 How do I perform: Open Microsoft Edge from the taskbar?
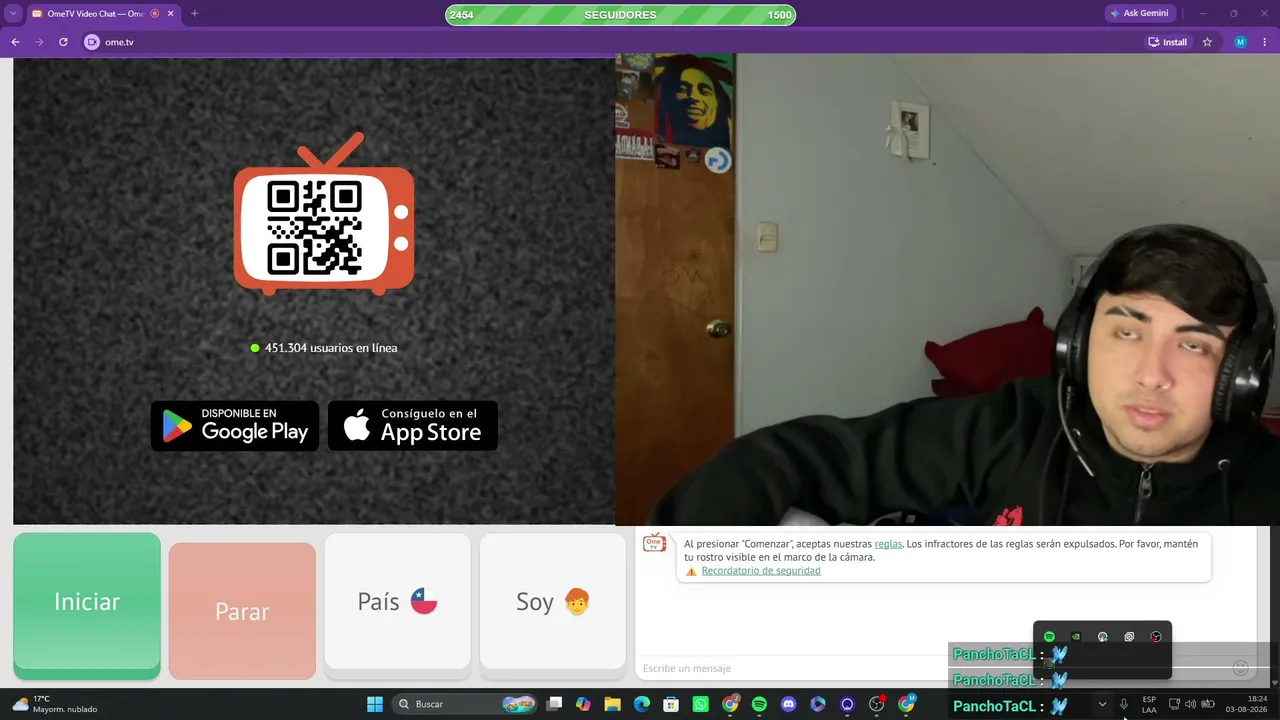(x=642, y=704)
